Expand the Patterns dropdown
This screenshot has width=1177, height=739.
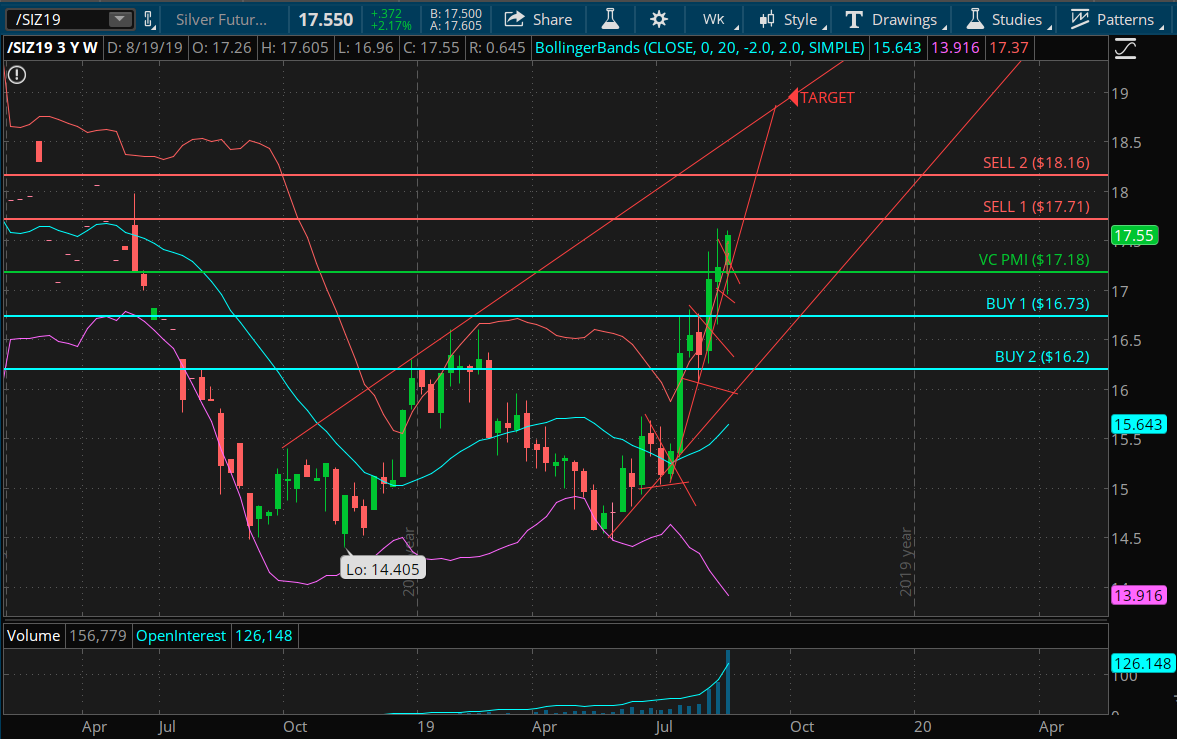click(x=1128, y=19)
